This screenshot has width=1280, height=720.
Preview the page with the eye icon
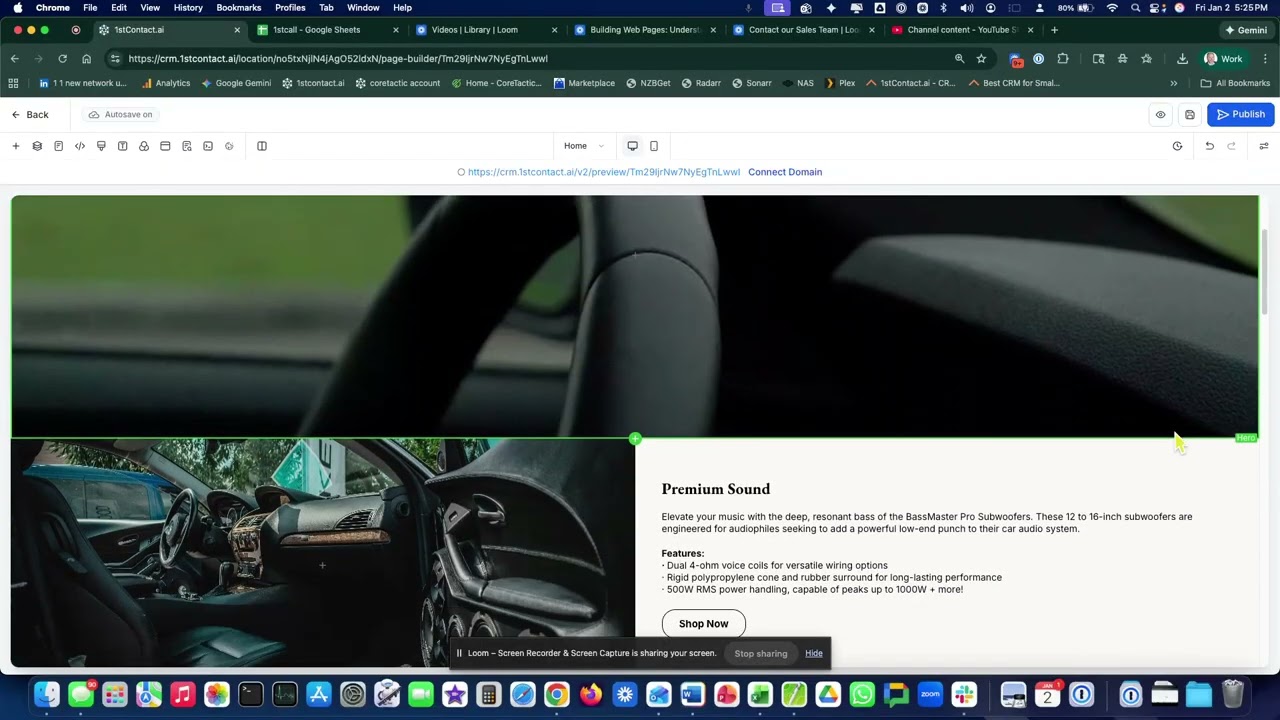click(x=1160, y=115)
